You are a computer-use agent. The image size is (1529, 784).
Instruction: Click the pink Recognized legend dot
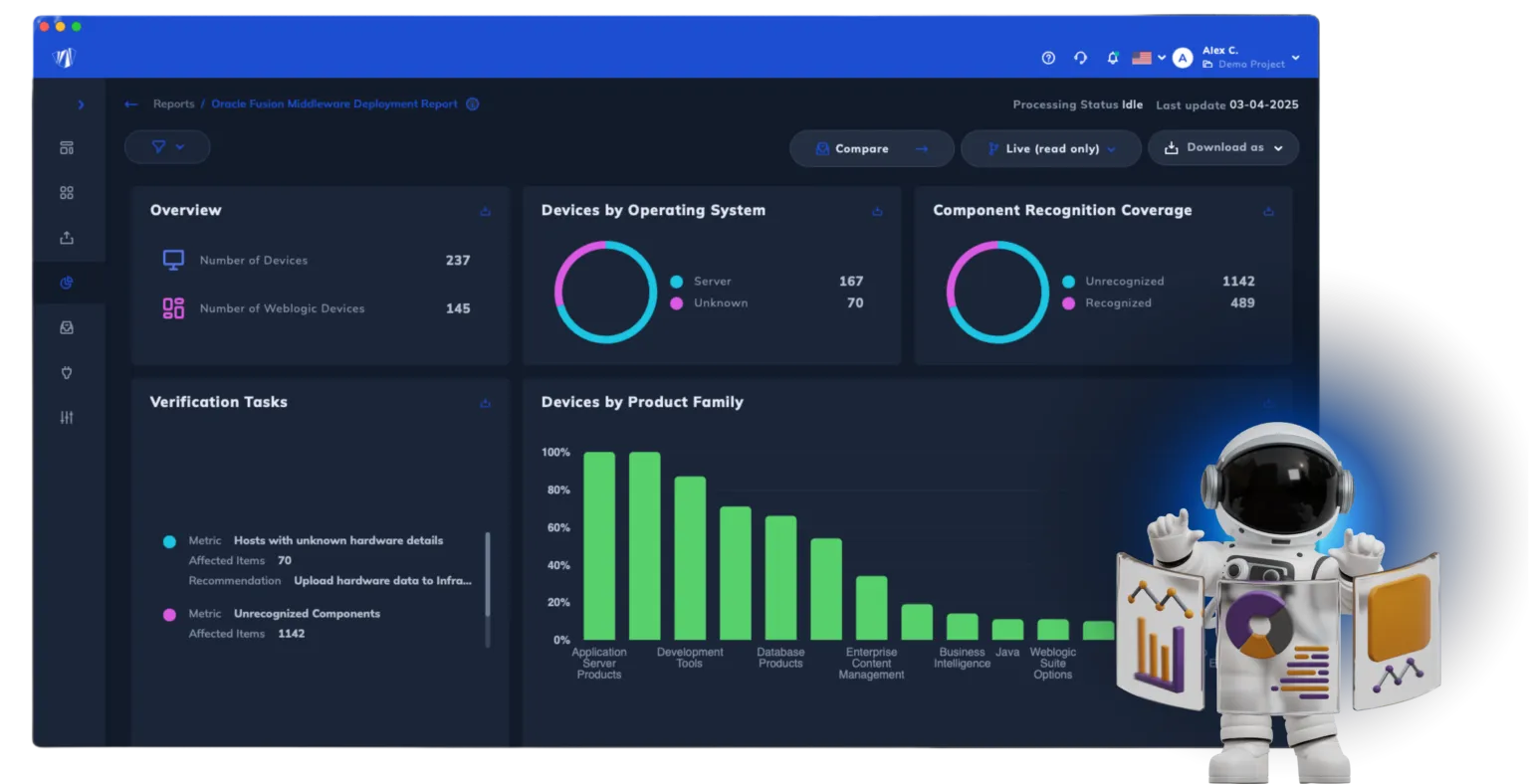1068,303
